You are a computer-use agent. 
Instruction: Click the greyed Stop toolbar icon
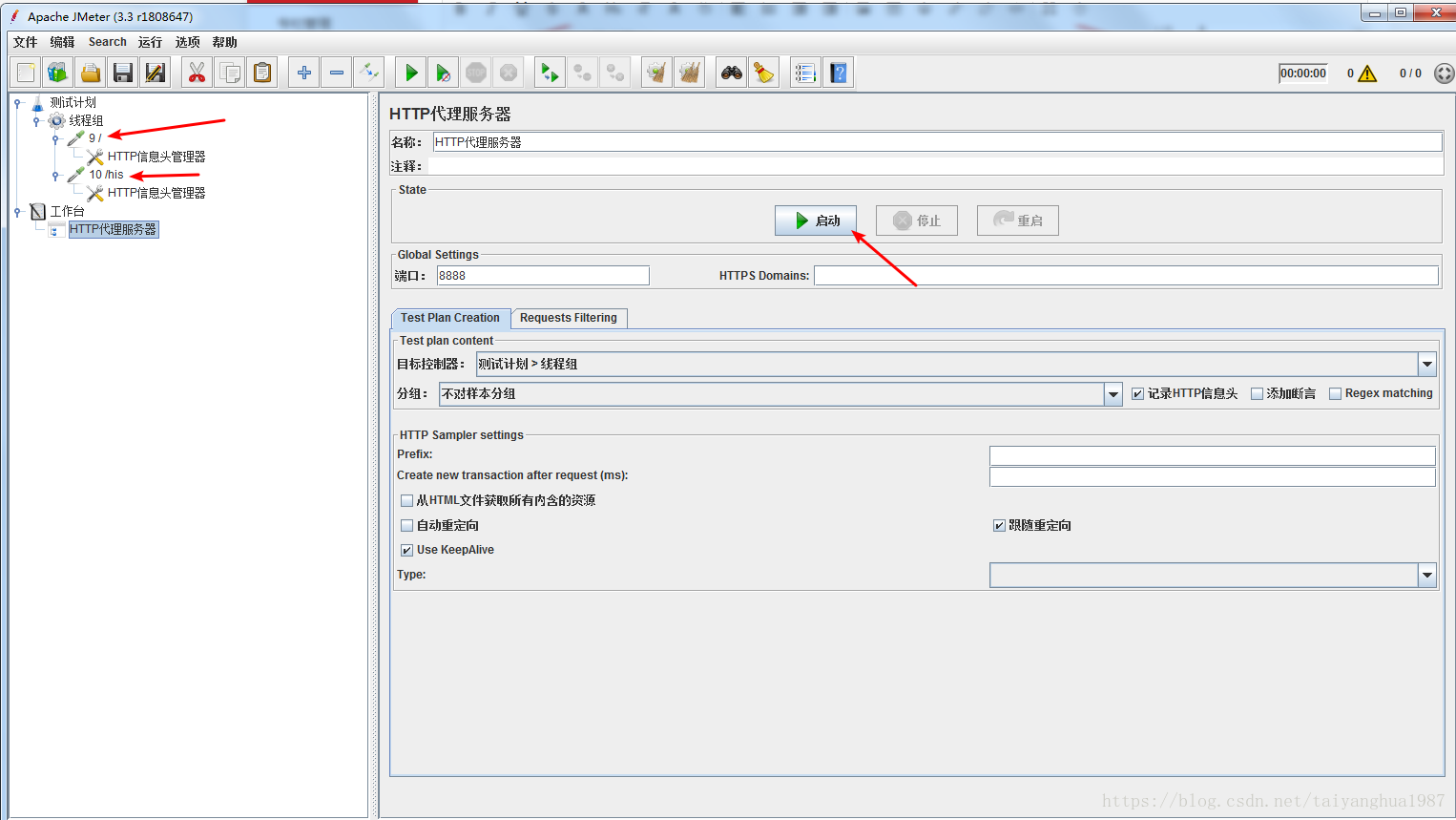click(x=476, y=73)
